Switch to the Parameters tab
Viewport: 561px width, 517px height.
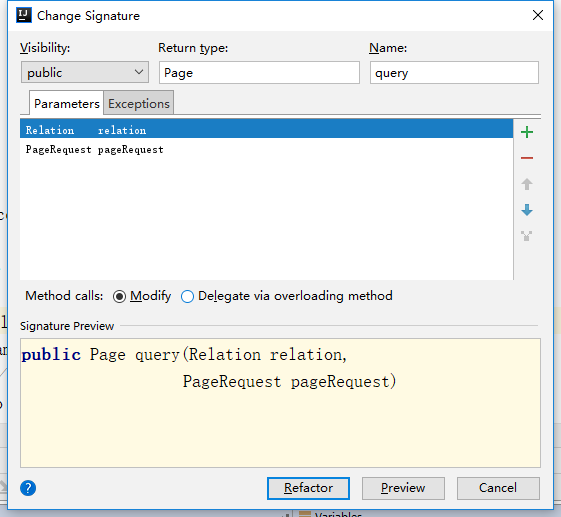click(67, 103)
